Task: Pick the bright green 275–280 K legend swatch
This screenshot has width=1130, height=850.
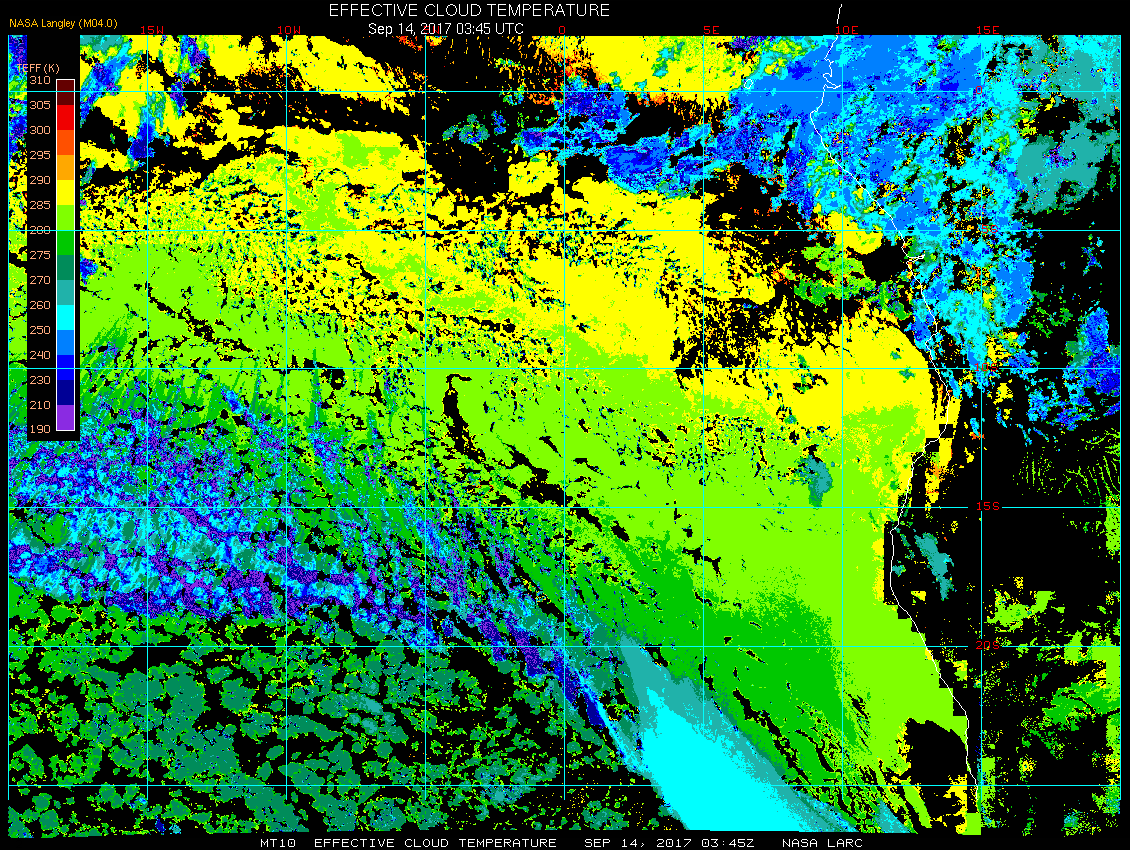Action: click(x=66, y=242)
